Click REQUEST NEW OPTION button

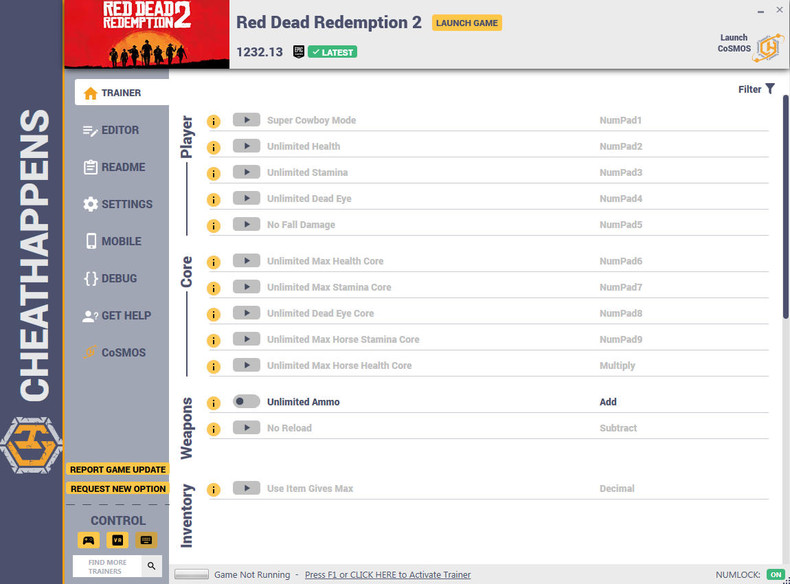click(x=118, y=489)
